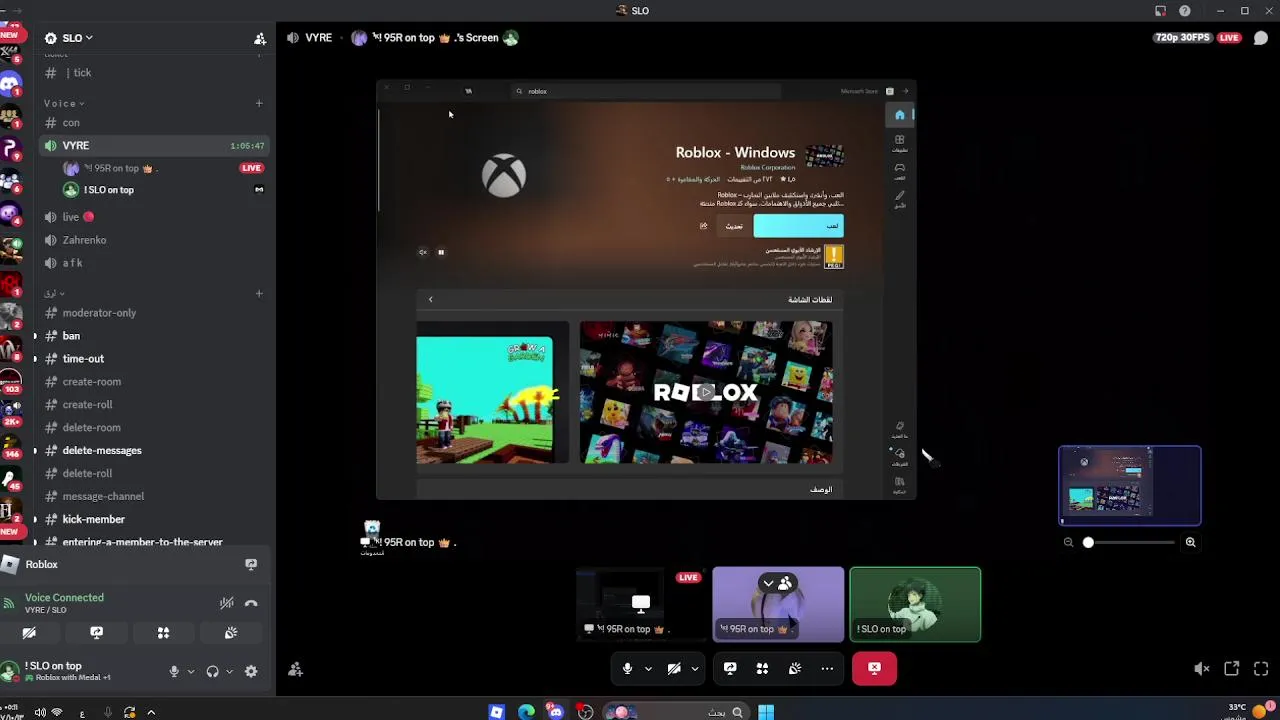Expand the delete-messages channel arrow
The height and width of the screenshot is (720, 1280).
coord(35,450)
